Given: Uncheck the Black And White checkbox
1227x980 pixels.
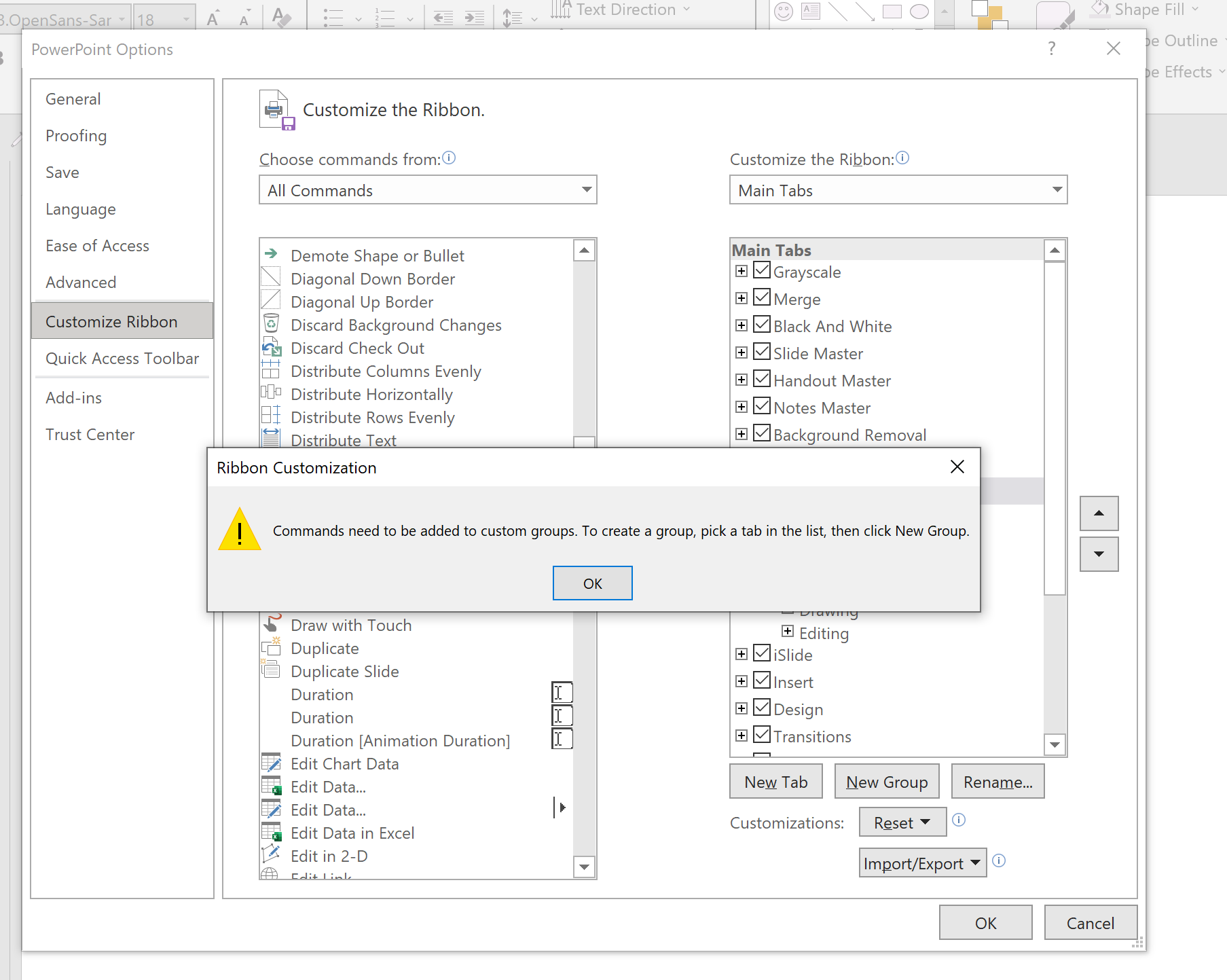Looking at the screenshot, I should click(x=762, y=325).
